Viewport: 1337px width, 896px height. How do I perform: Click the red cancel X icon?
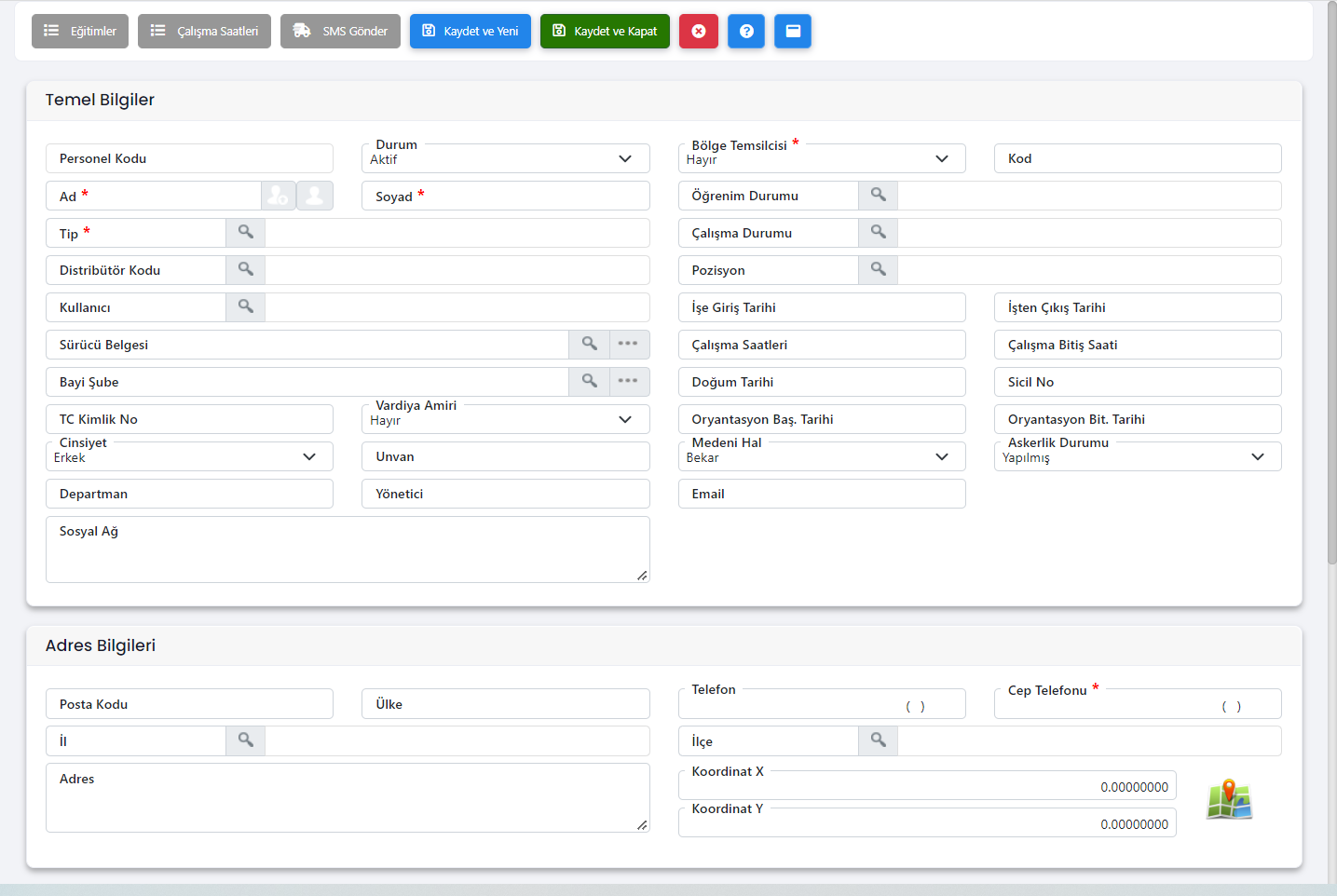point(699,31)
